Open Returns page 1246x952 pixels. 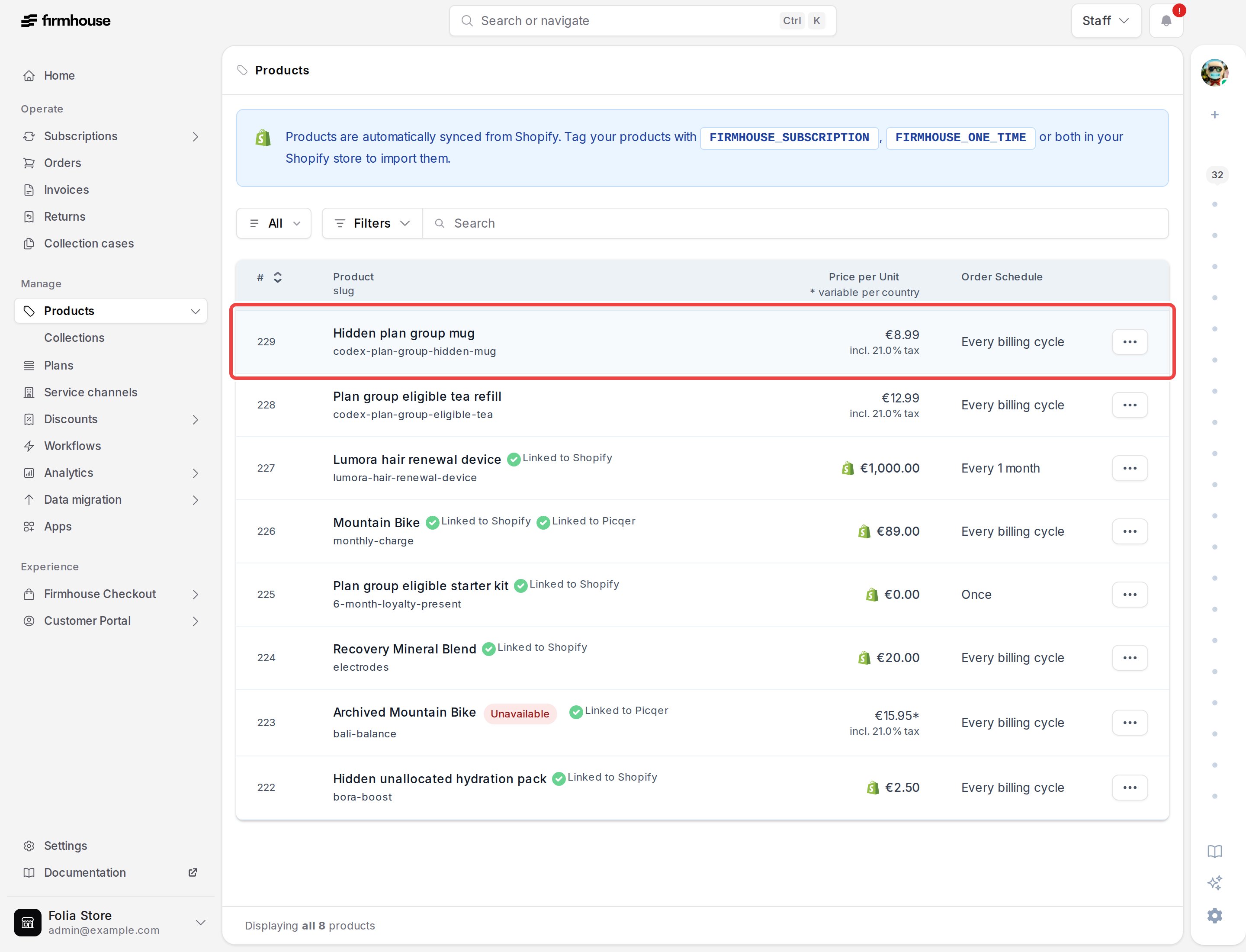coord(64,216)
